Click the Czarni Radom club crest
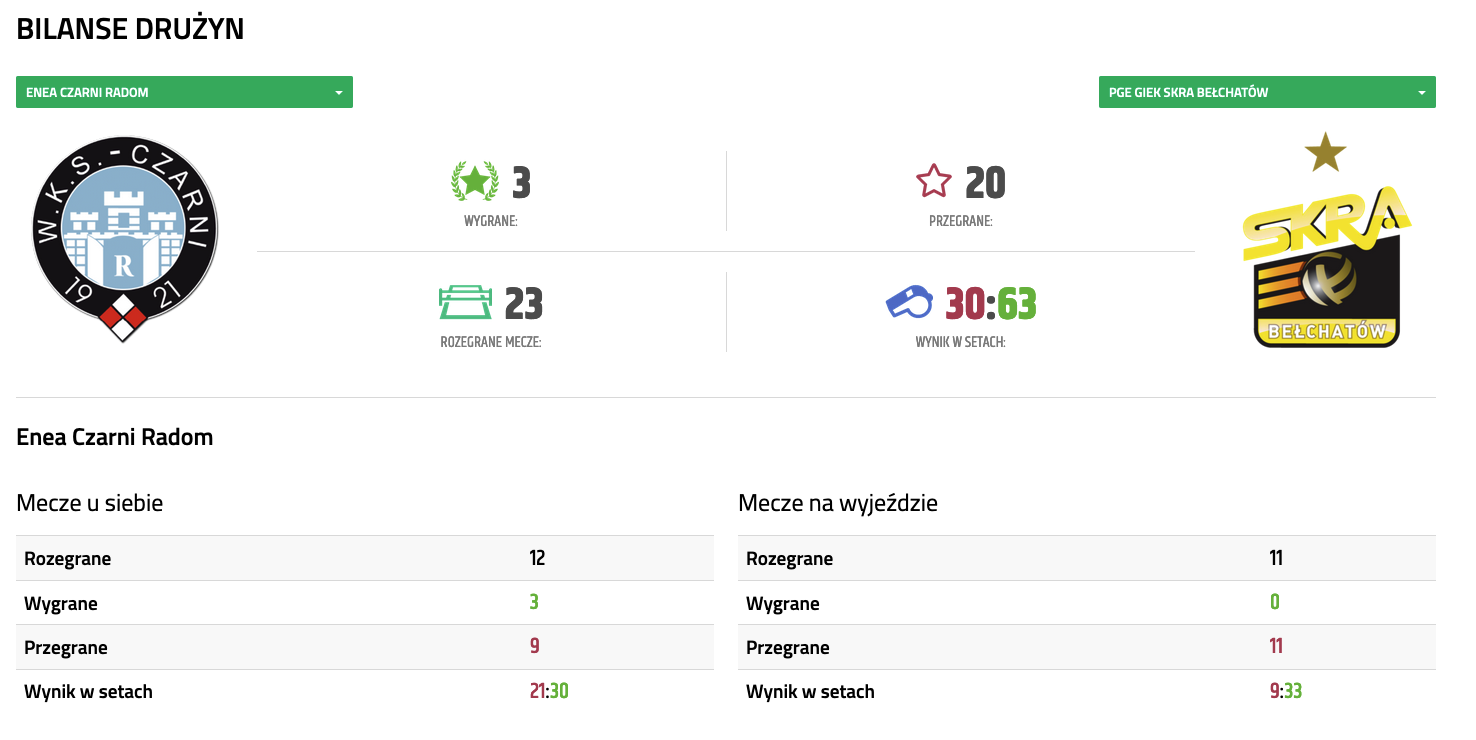 (x=124, y=238)
